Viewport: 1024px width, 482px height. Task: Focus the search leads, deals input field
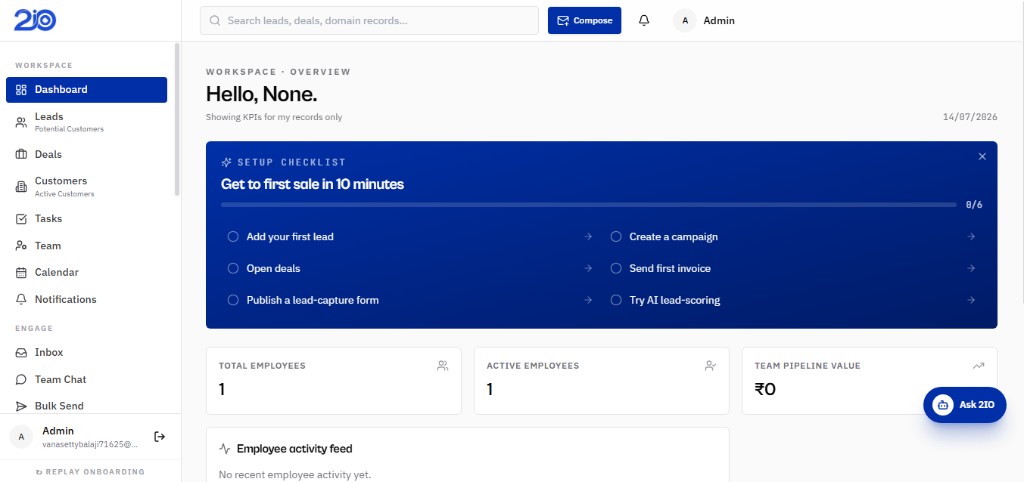coord(369,20)
